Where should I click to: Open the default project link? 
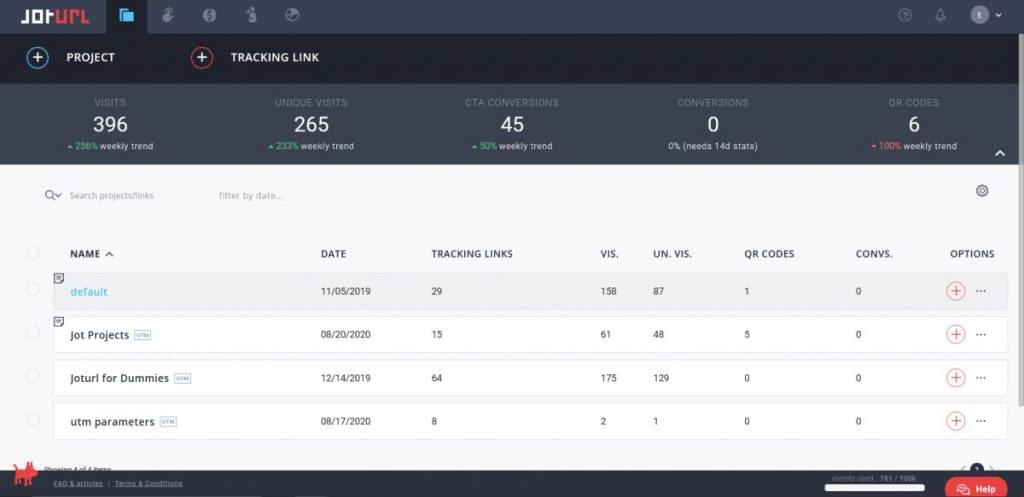pyautogui.click(x=89, y=292)
